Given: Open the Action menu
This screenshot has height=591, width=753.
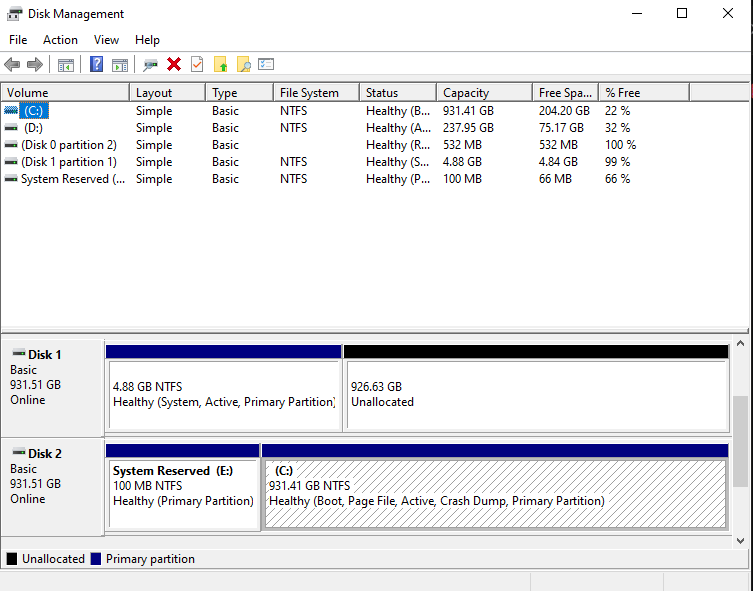Looking at the screenshot, I should (x=60, y=40).
